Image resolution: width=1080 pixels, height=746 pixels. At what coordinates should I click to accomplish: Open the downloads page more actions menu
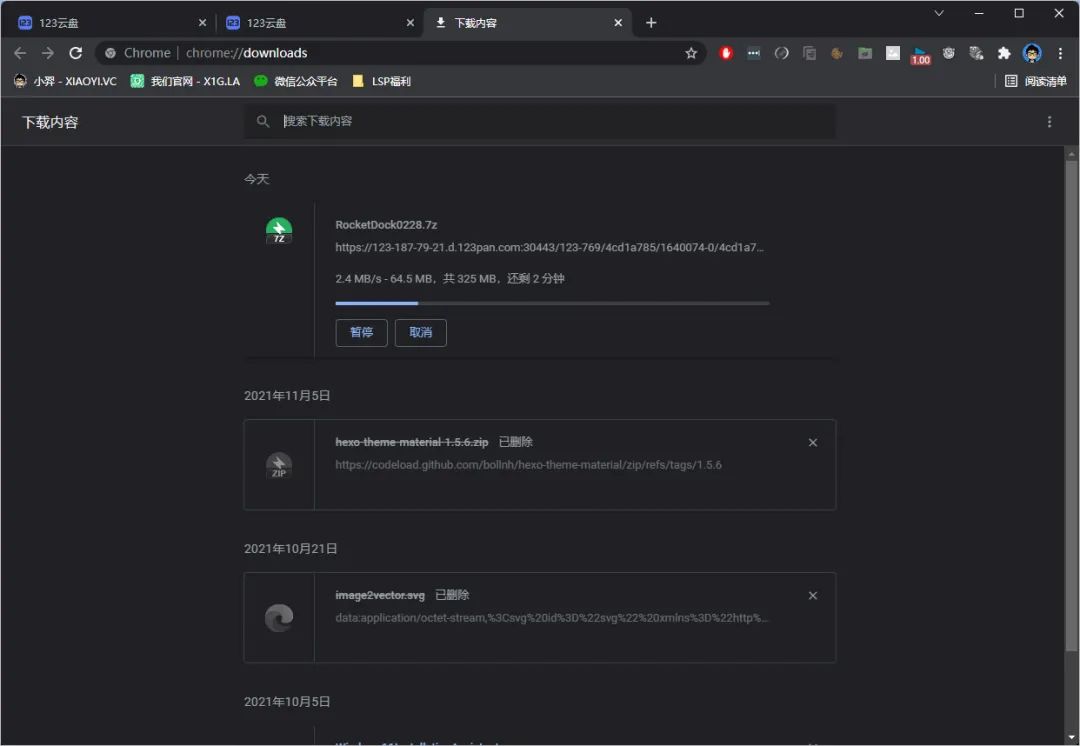click(x=1049, y=122)
